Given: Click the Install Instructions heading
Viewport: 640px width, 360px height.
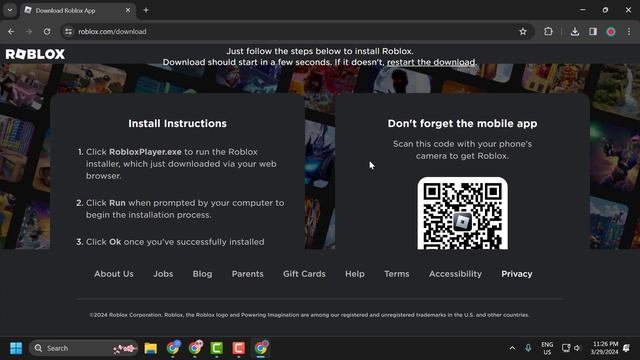Looking at the screenshot, I should [178, 123].
